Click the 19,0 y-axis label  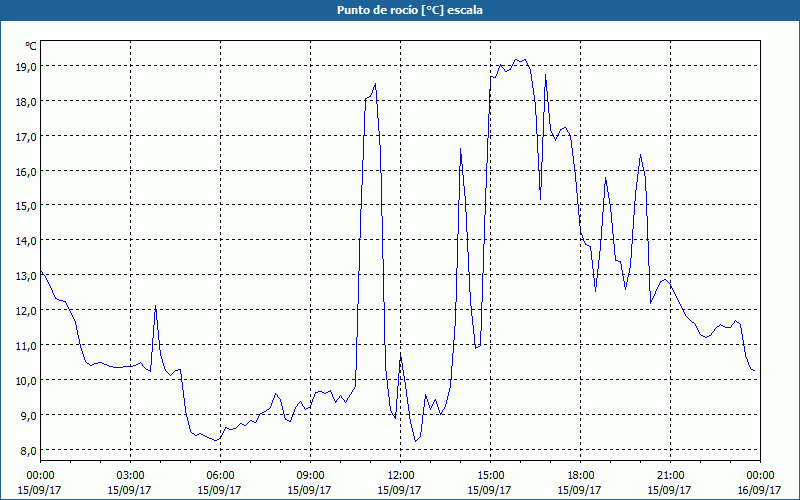tap(26, 66)
